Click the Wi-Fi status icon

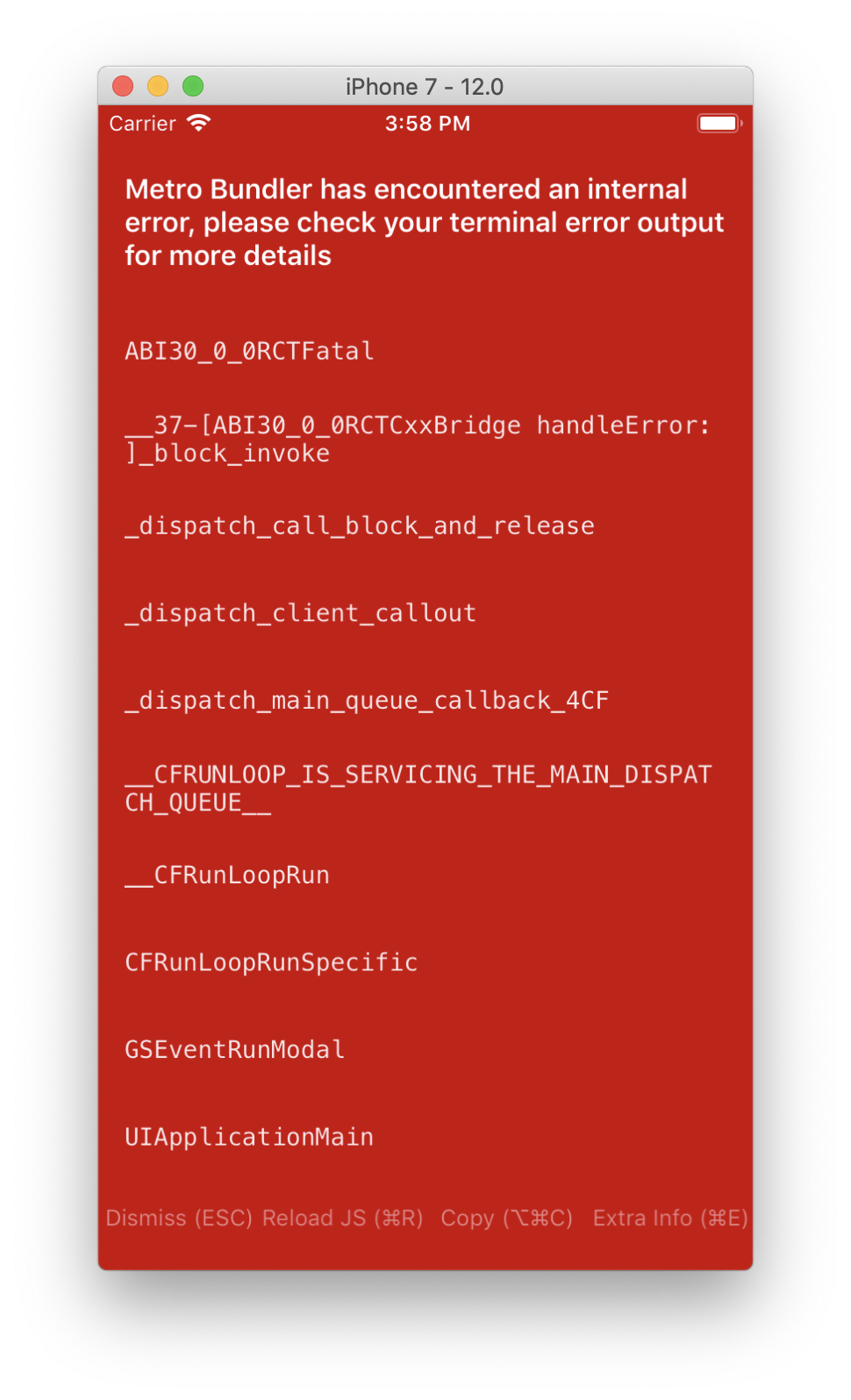click(199, 123)
